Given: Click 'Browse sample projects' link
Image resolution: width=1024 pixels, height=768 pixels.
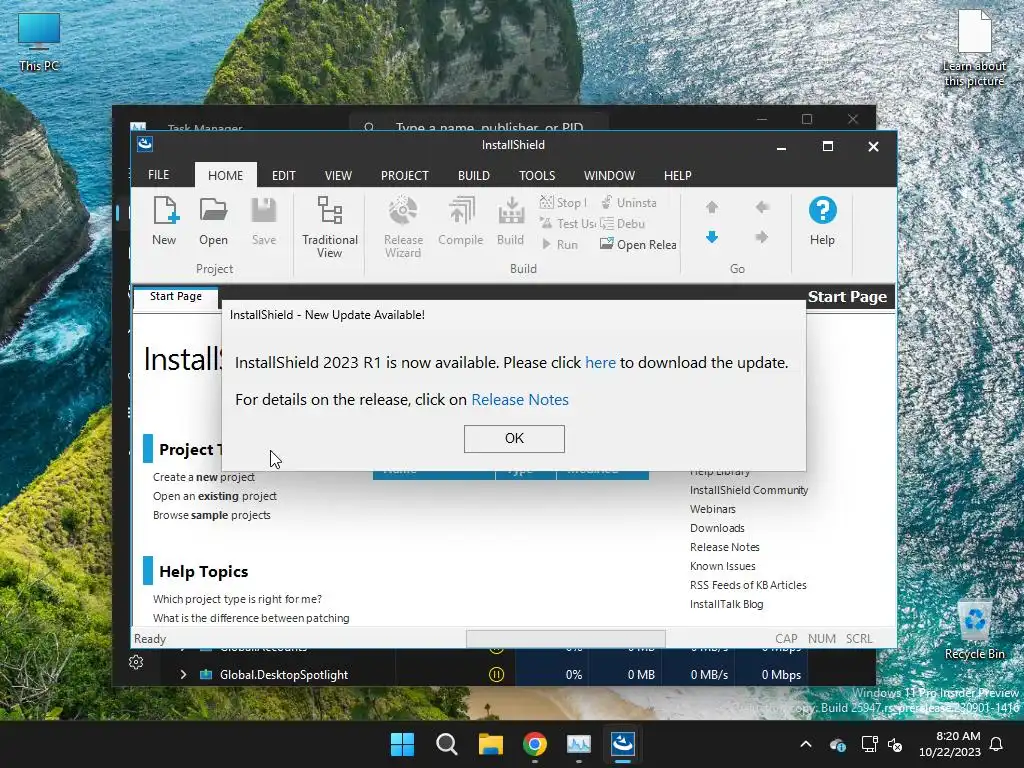Looking at the screenshot, I should coord(212,515).
